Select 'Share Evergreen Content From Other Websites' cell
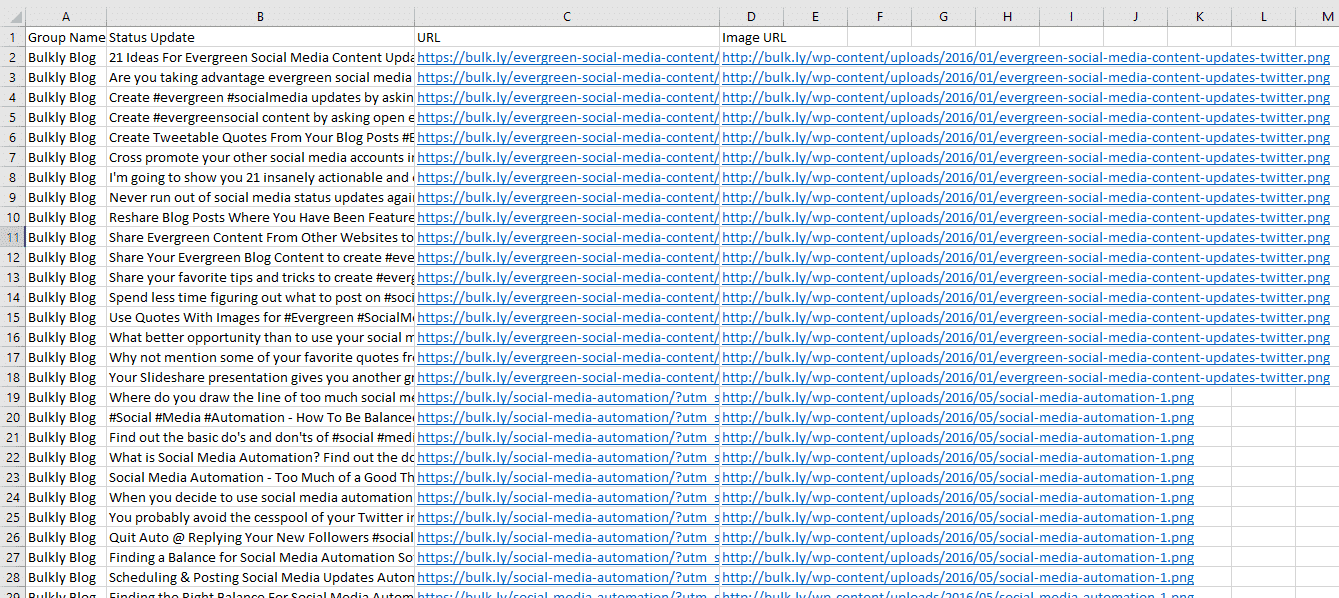Image resolution: width=1339 pixels, height=598 pixels. click(260, 237)
